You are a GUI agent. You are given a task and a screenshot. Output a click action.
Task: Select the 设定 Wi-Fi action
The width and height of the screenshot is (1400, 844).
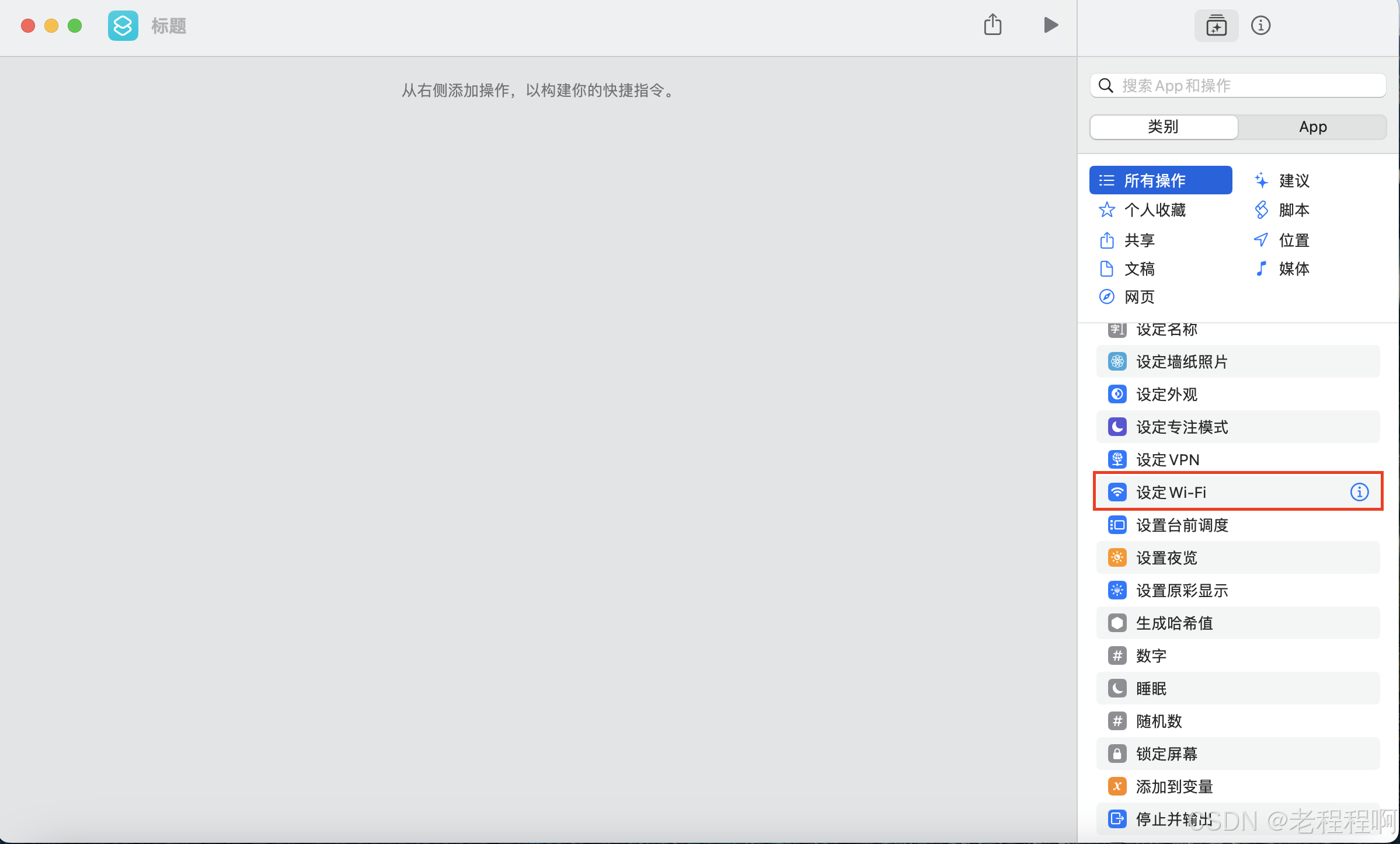[1171, 492]
